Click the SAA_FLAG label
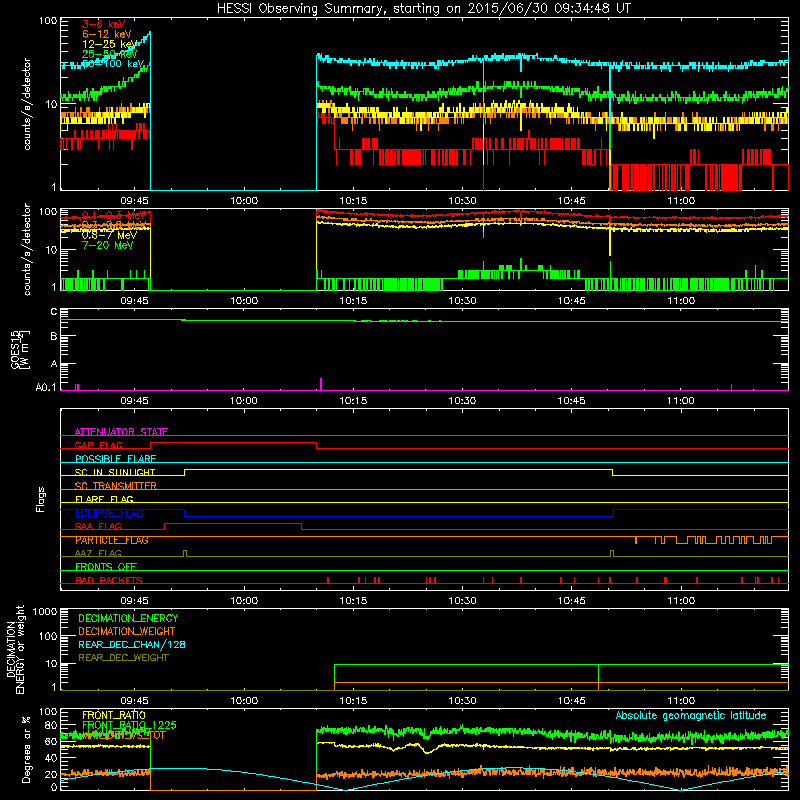 (x=98, y=526)
